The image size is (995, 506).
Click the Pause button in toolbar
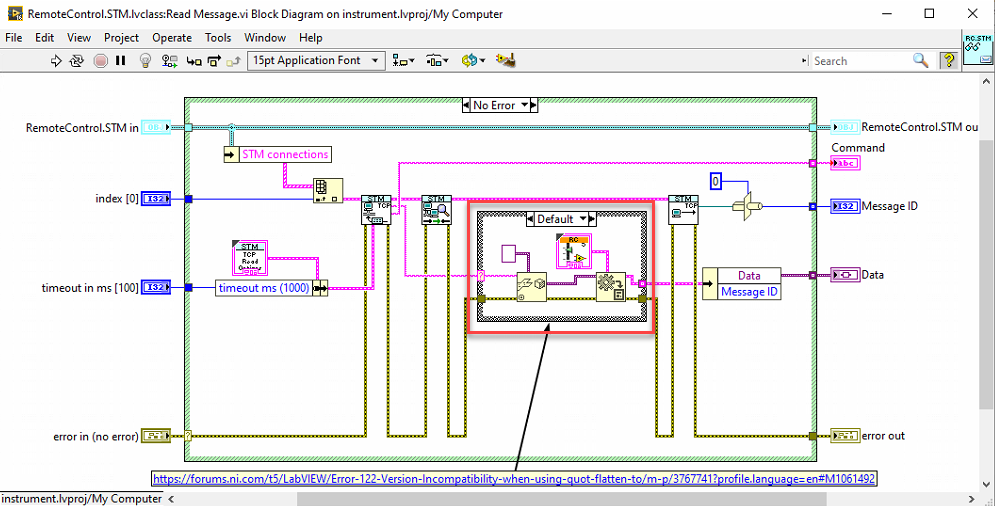pos(121,61)
